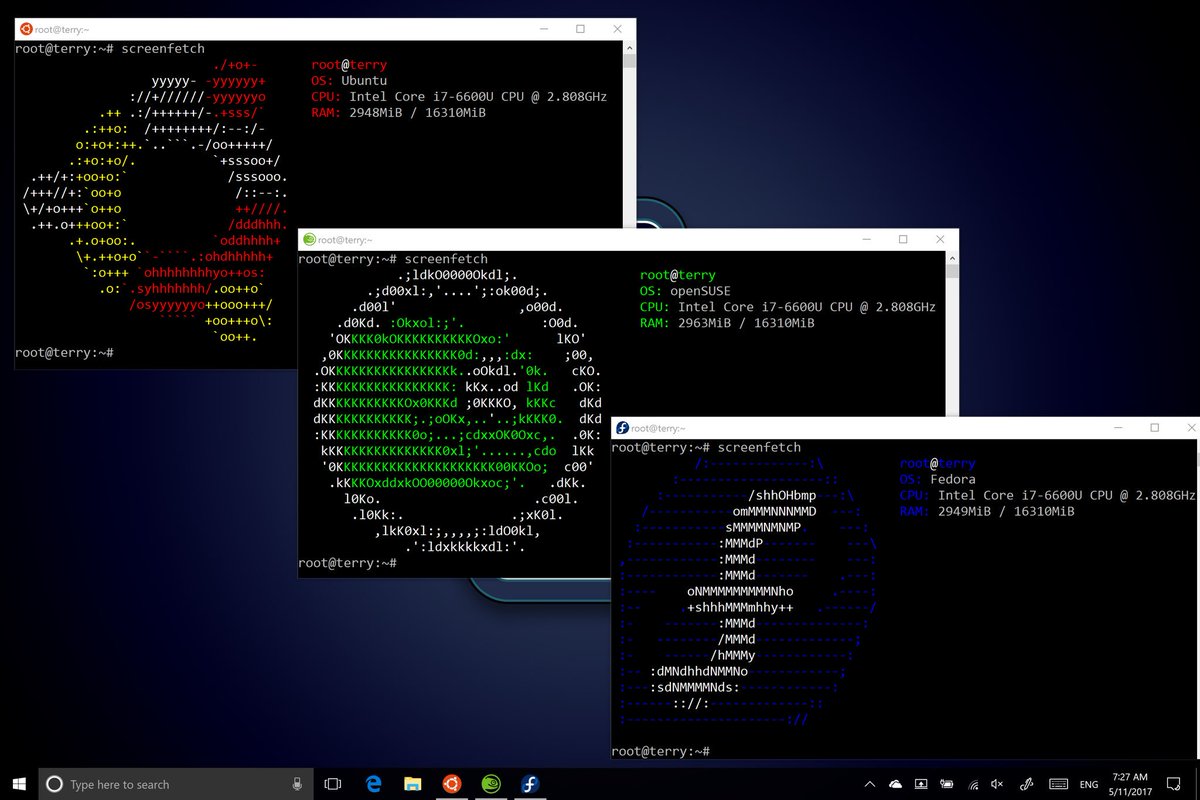Screen dimensions: 1200x800
Task: Click the Cortana circle icon
Action: point(55,784)
